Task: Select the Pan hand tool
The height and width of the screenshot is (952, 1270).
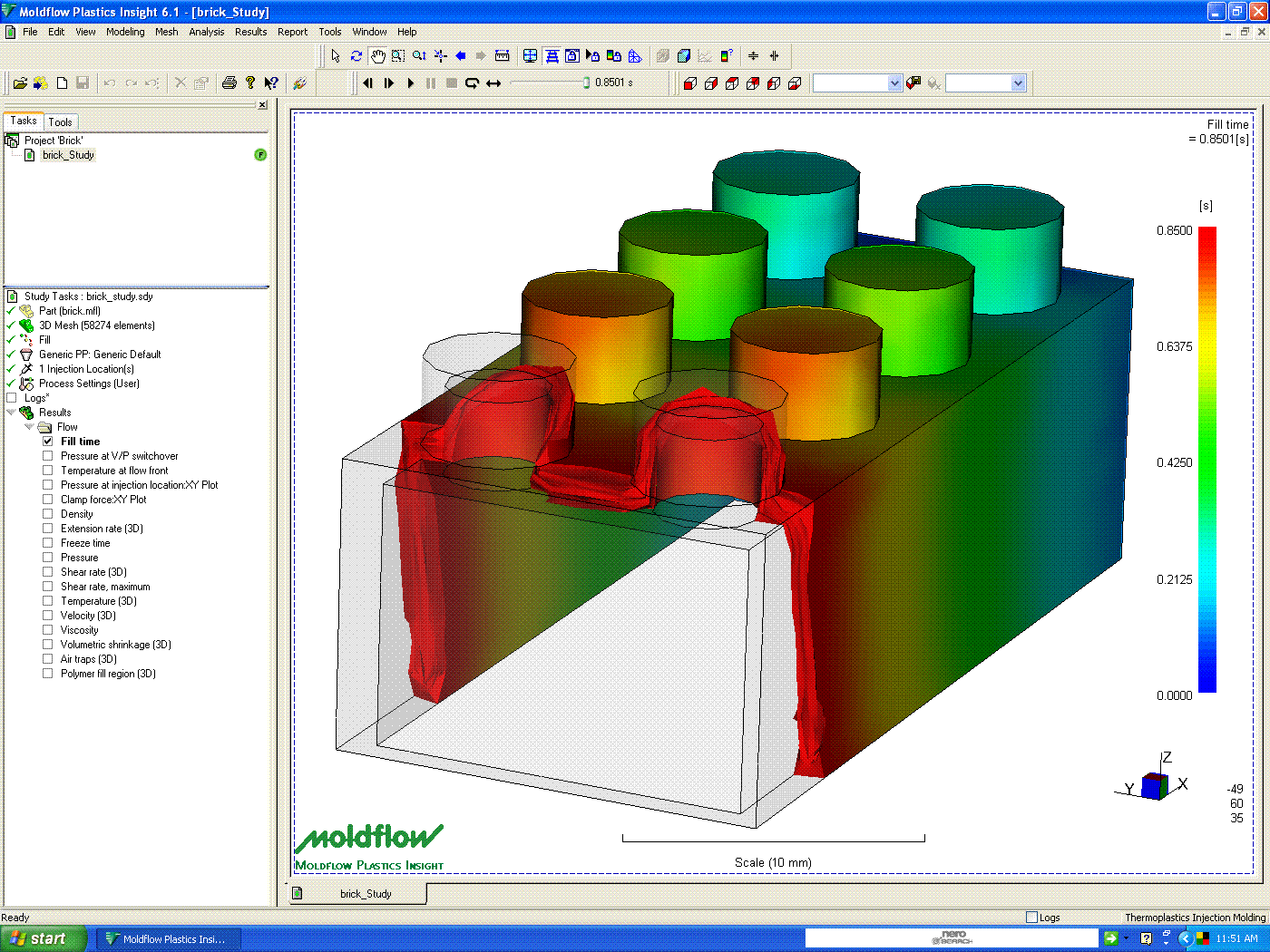Action: pos(377,56)
